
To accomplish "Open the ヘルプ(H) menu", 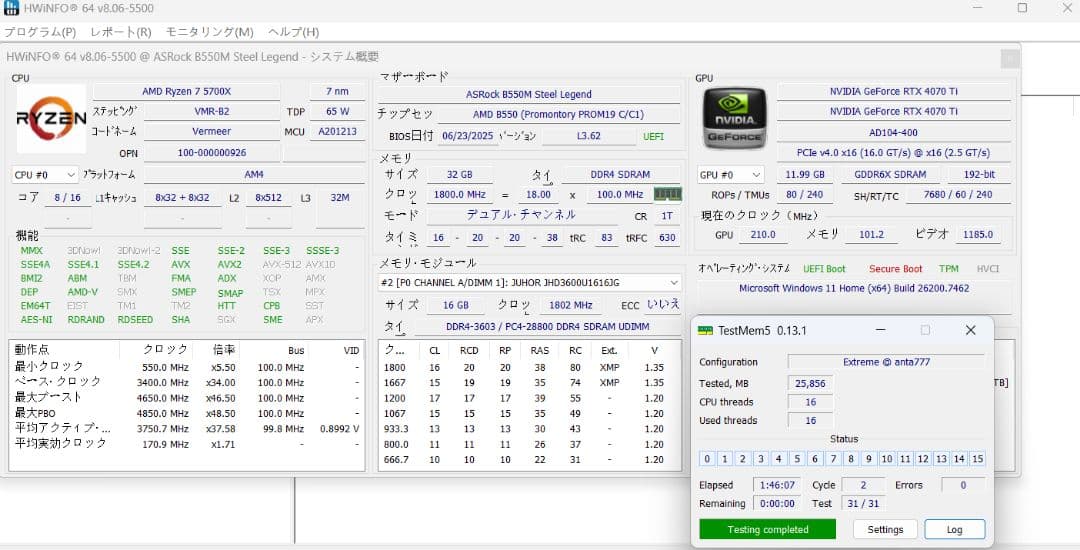I will (293, 32).
